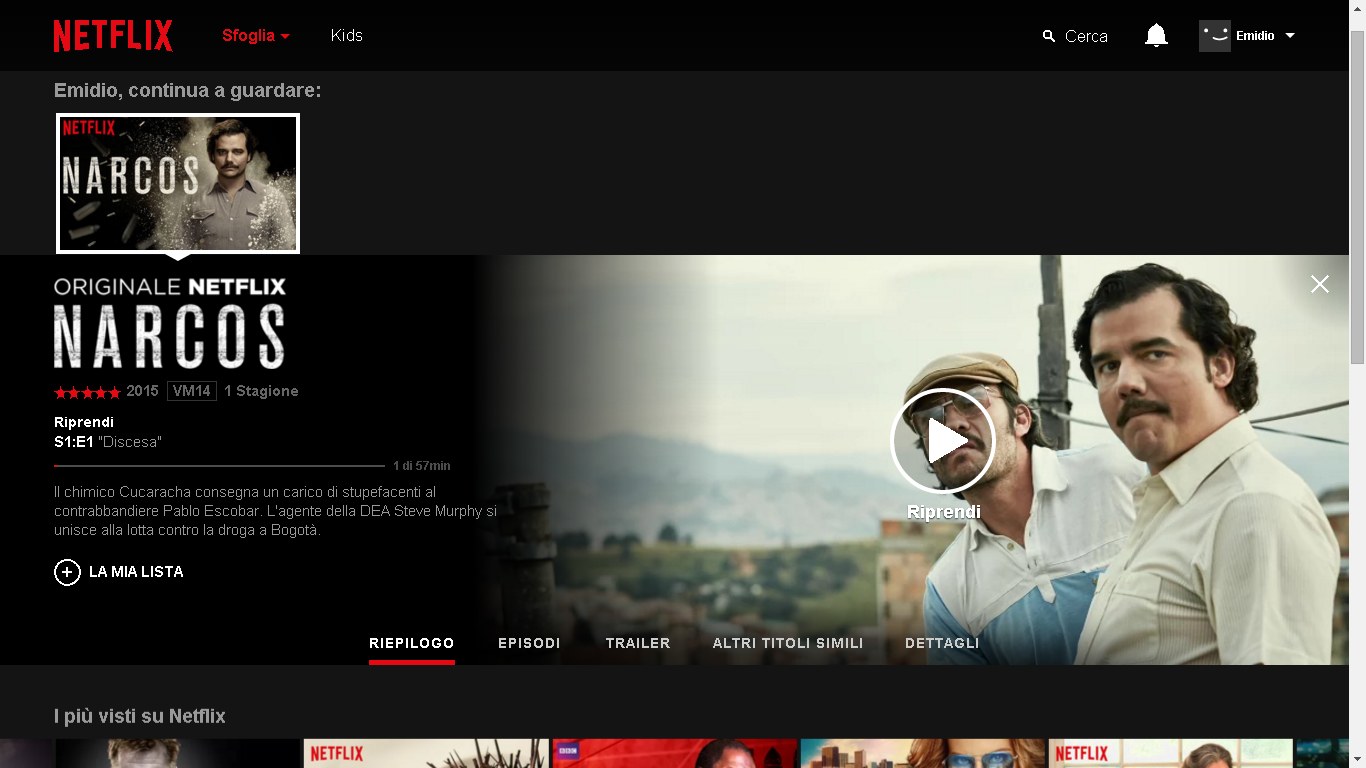1366x768 pixels.
Task: Click the "I più visti su Netflix" heading
Action: click(140, 716)
